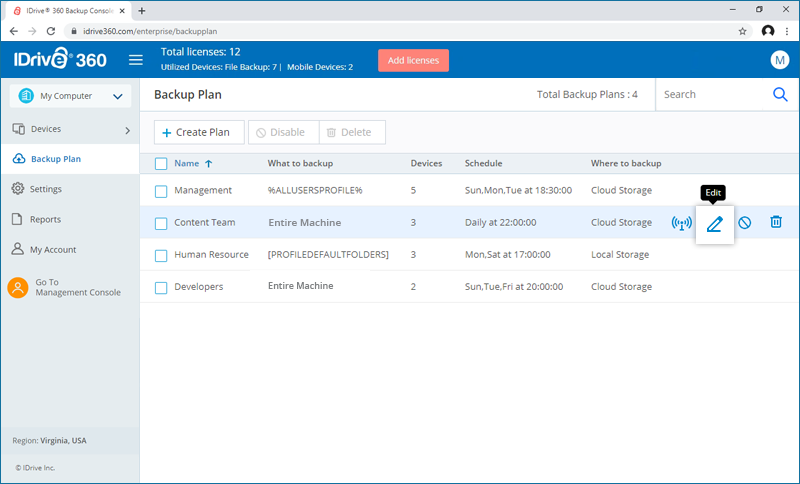Select Backup Plan in the sidebar

click(70, 159)
